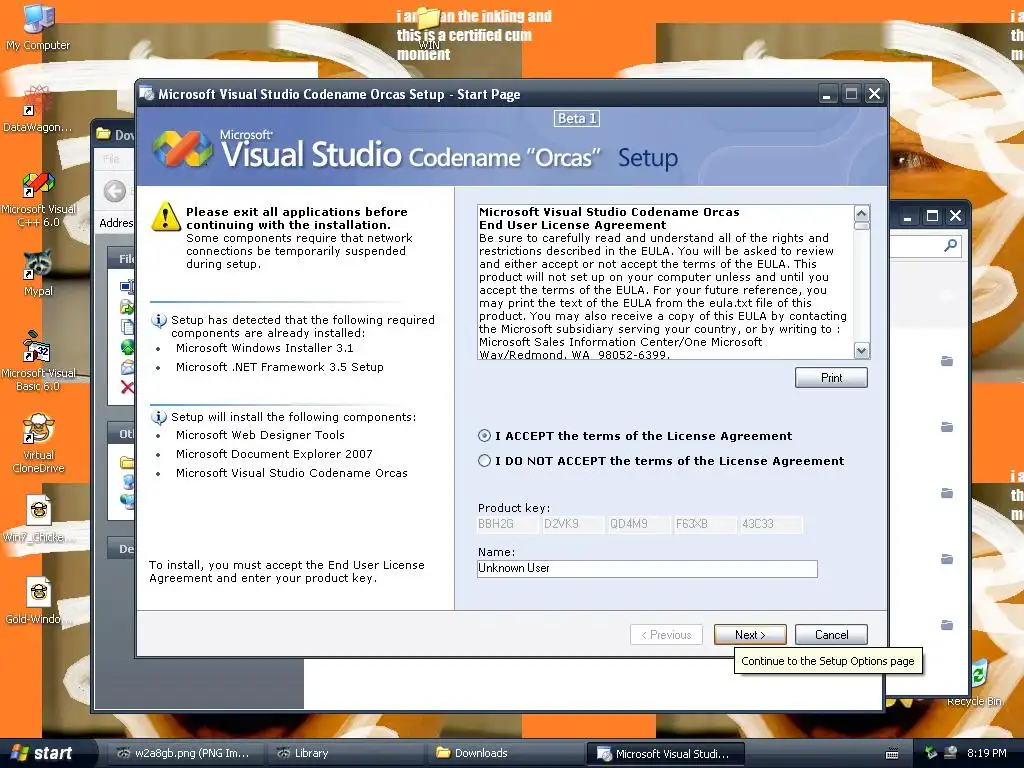Click the product key box F63XB
The width and height of the screenshot is (1024, 768).
tap(705, 524)
